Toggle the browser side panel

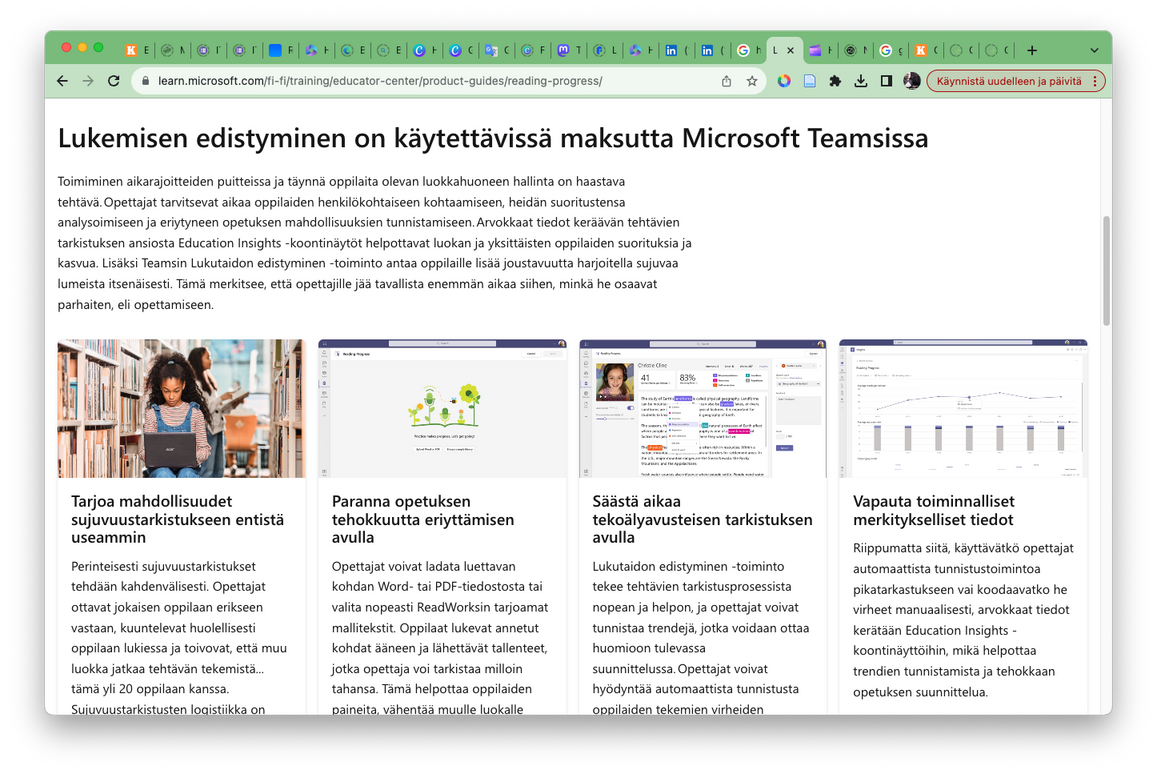tap(886, 81)
